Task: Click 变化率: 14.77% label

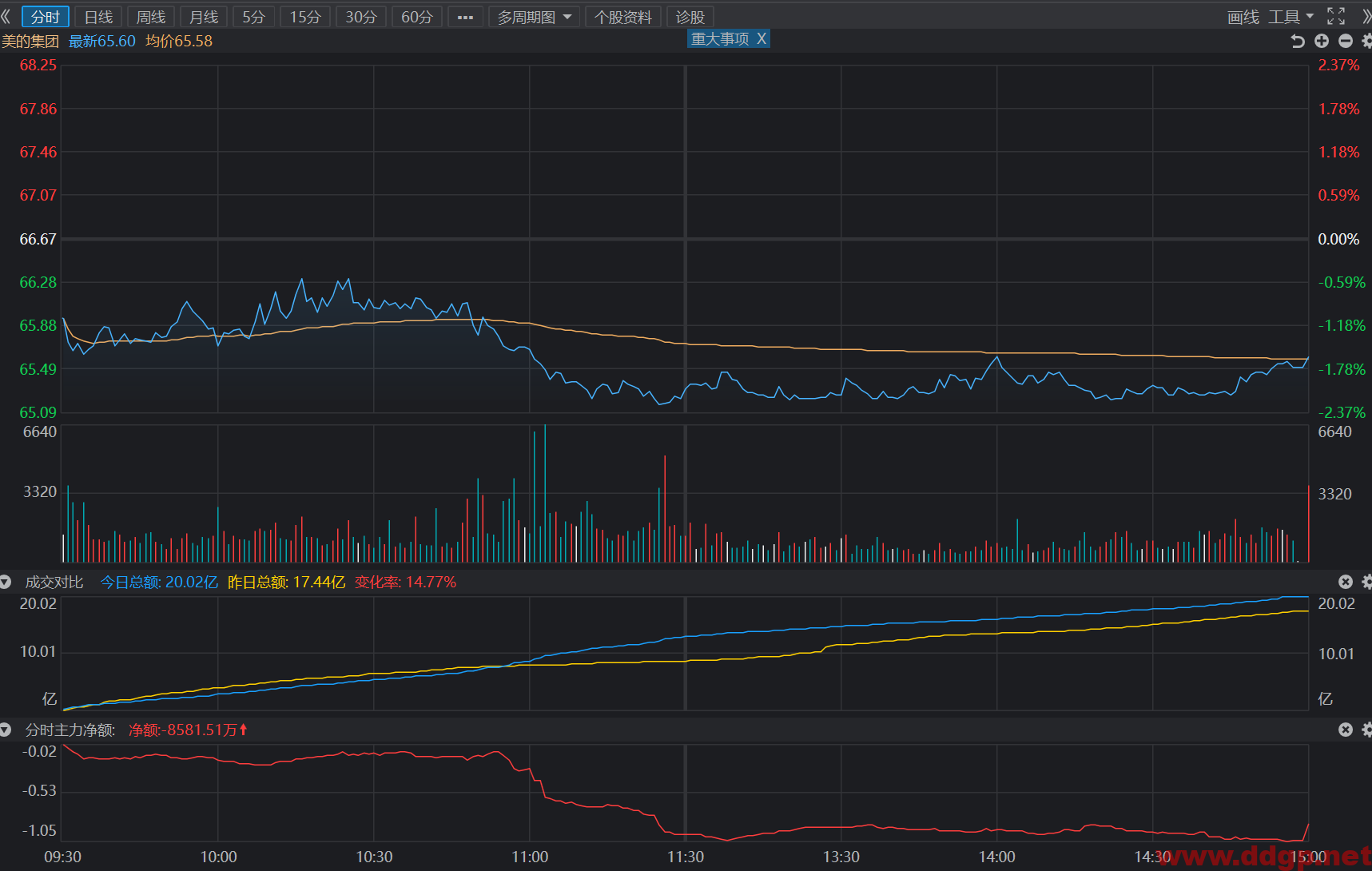Action: [405, 582]
